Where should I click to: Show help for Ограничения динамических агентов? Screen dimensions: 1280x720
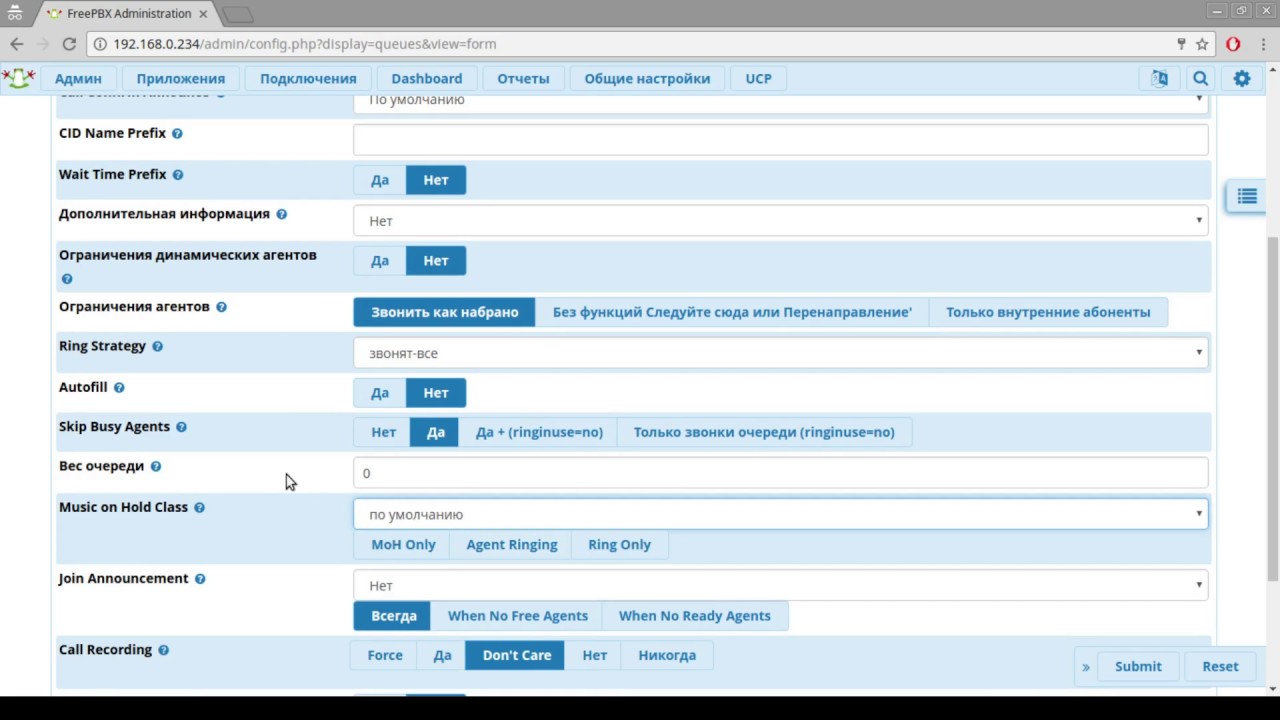67,279
